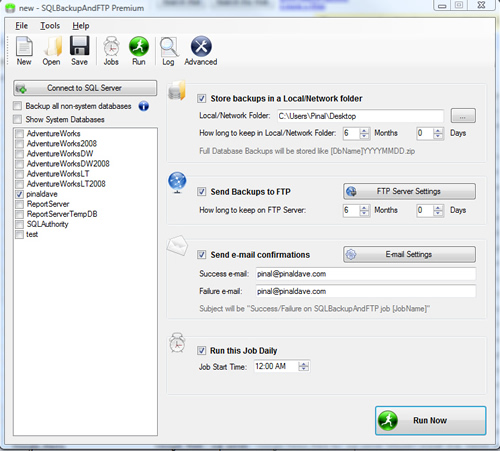500x451 pixels.
Task: Click the Success e-mail field
Action: click(366, 274)
